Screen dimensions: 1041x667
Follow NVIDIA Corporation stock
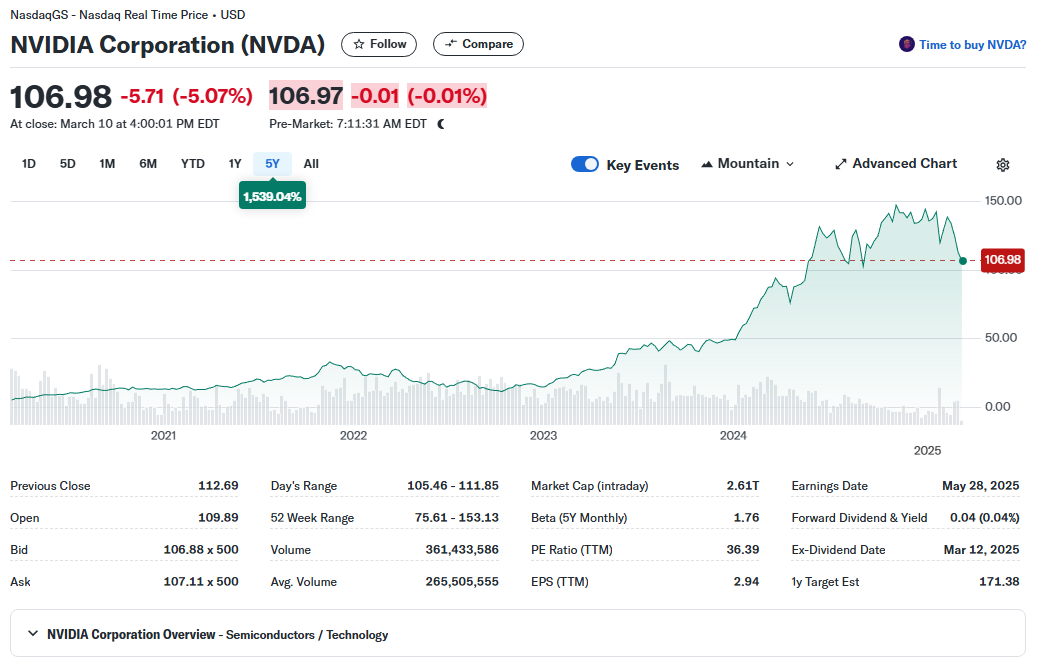[x=379, y=44]
